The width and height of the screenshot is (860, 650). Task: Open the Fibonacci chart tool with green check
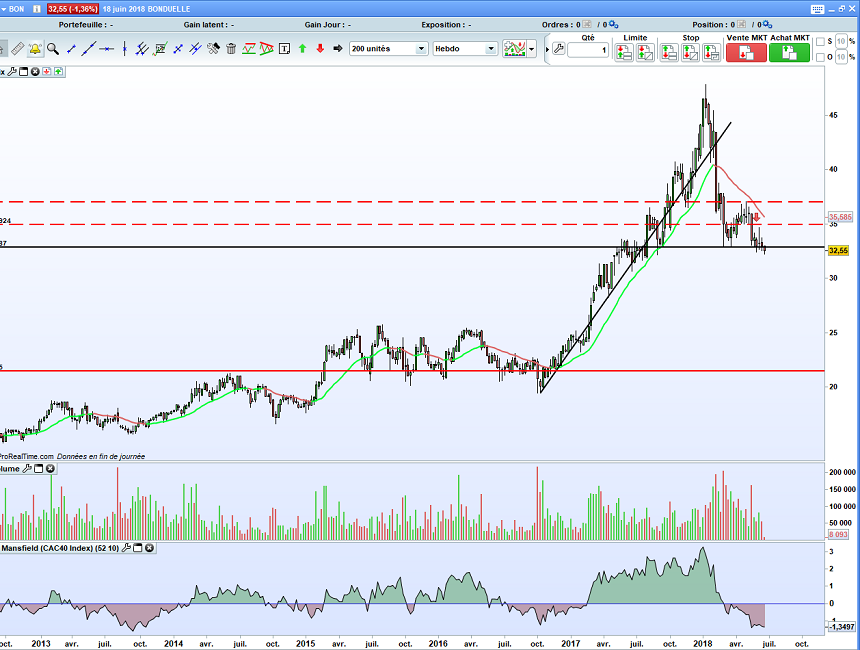coord(160,49)
